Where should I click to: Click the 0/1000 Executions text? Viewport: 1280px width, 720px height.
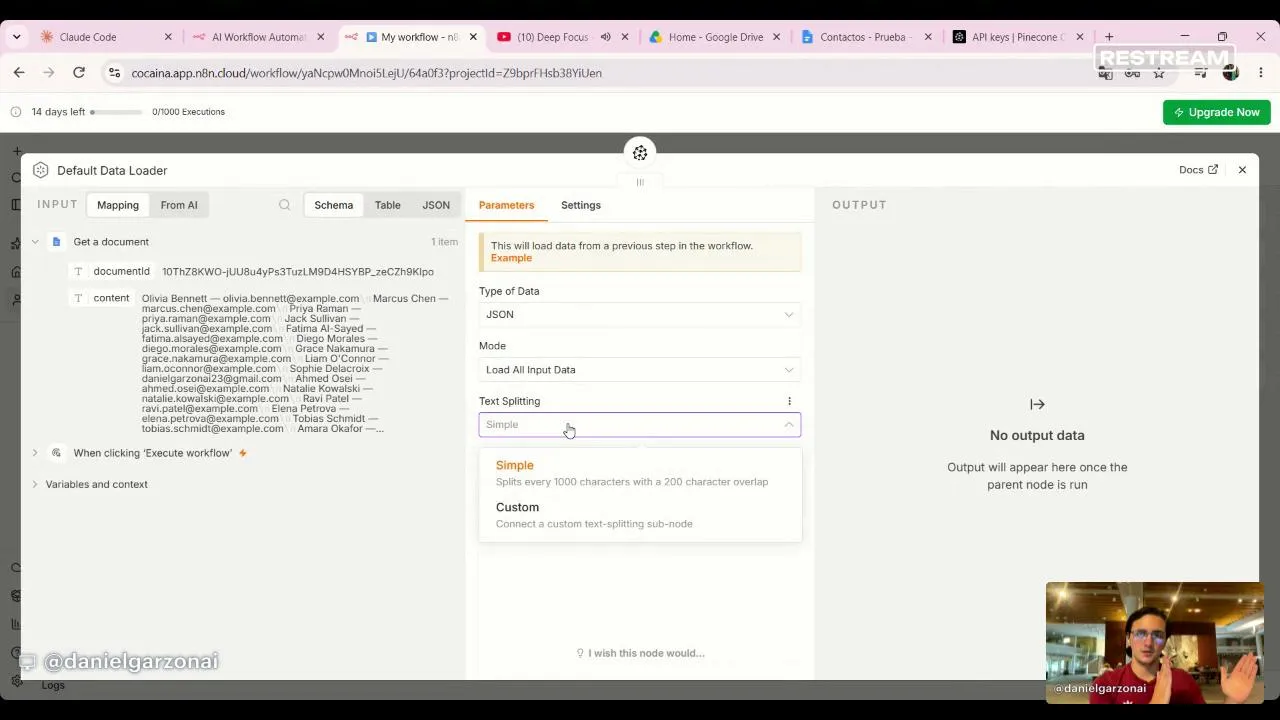188,112
